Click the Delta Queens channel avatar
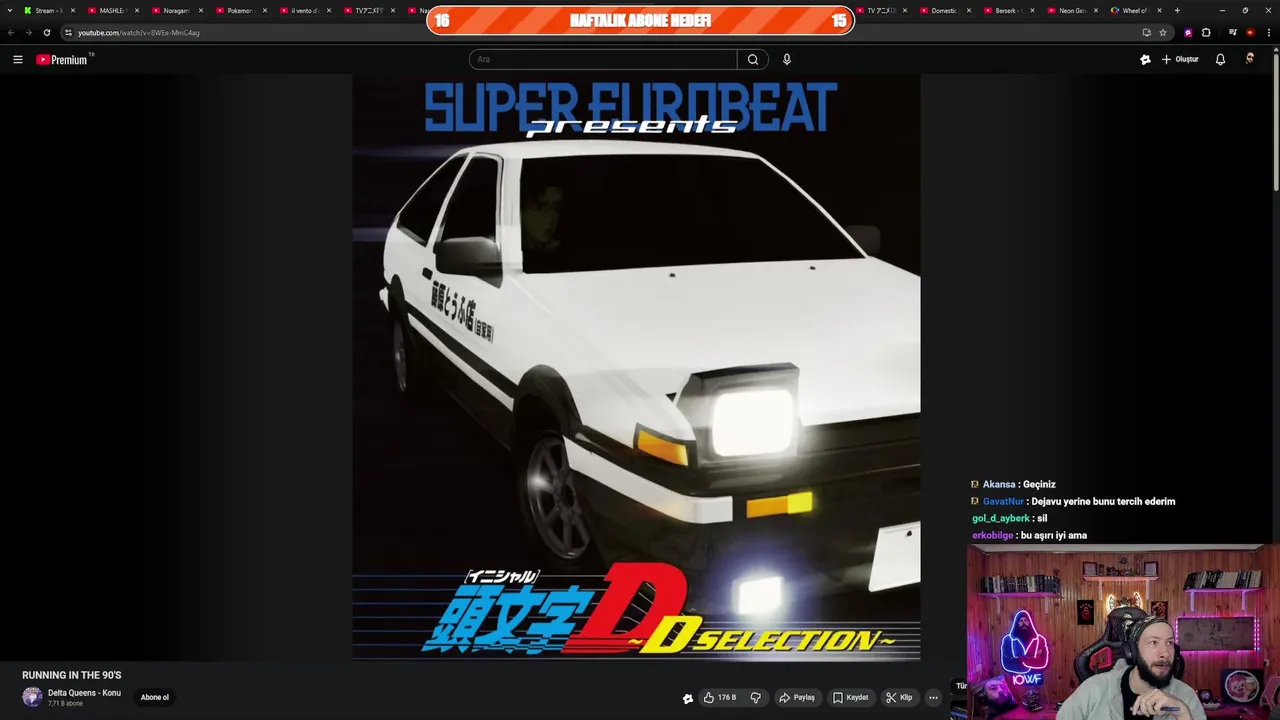 tap(32, 697)
